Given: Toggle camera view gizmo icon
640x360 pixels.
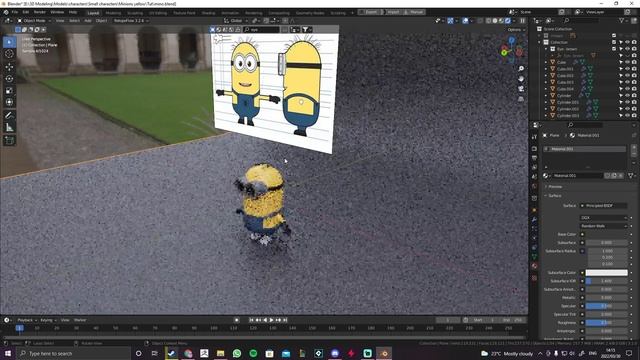Looking at the screenshot, I should (521, 89).
